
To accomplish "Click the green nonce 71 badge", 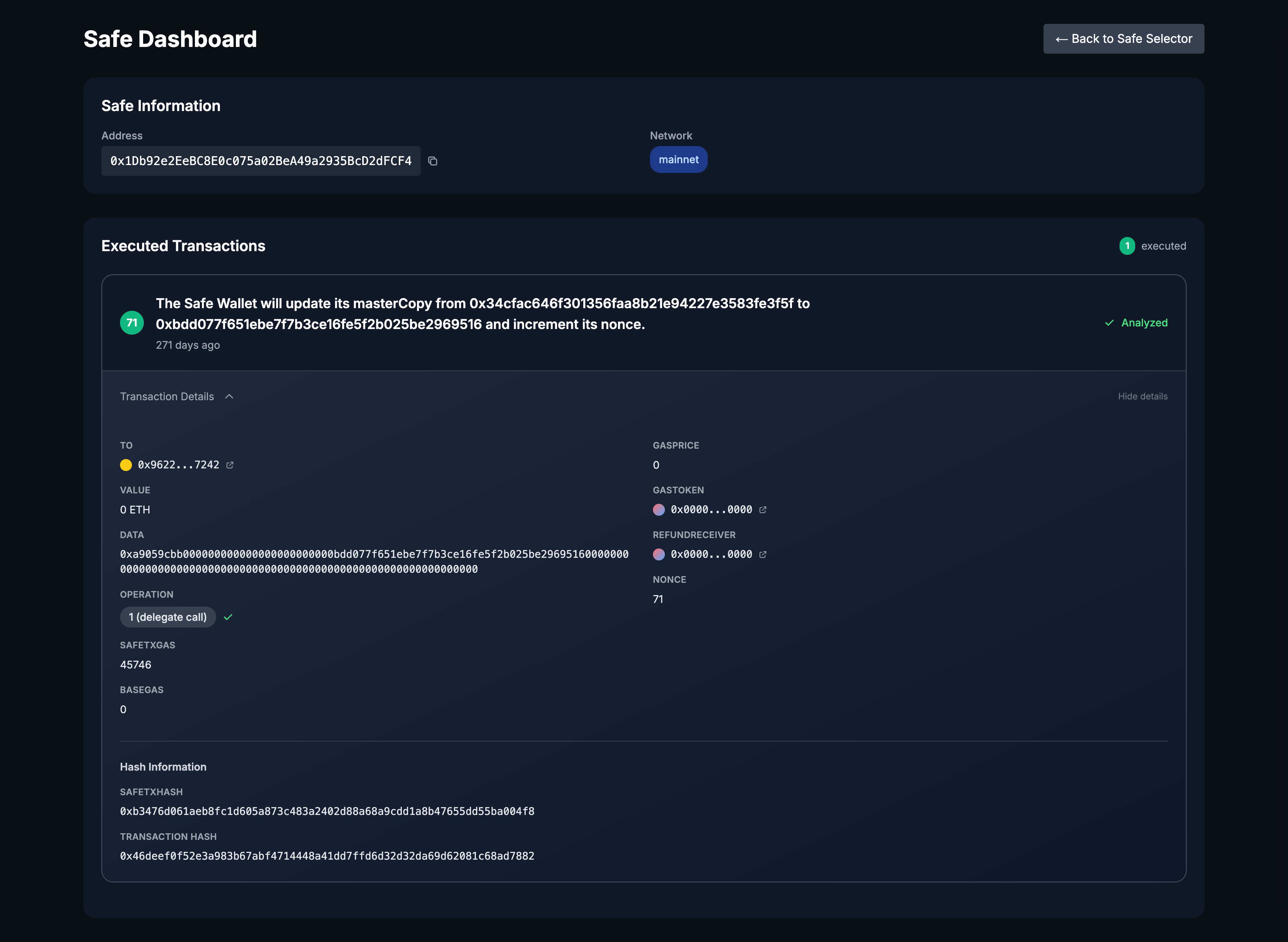I will point(132,323).
